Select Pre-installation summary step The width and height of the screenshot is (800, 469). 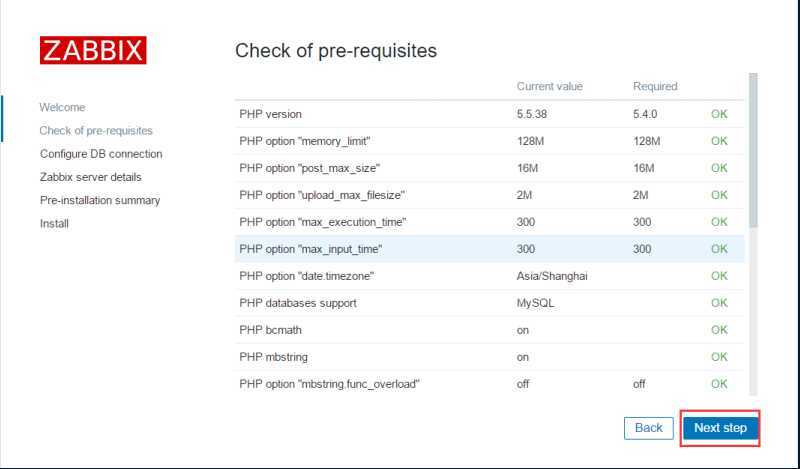tap(100, 200)
